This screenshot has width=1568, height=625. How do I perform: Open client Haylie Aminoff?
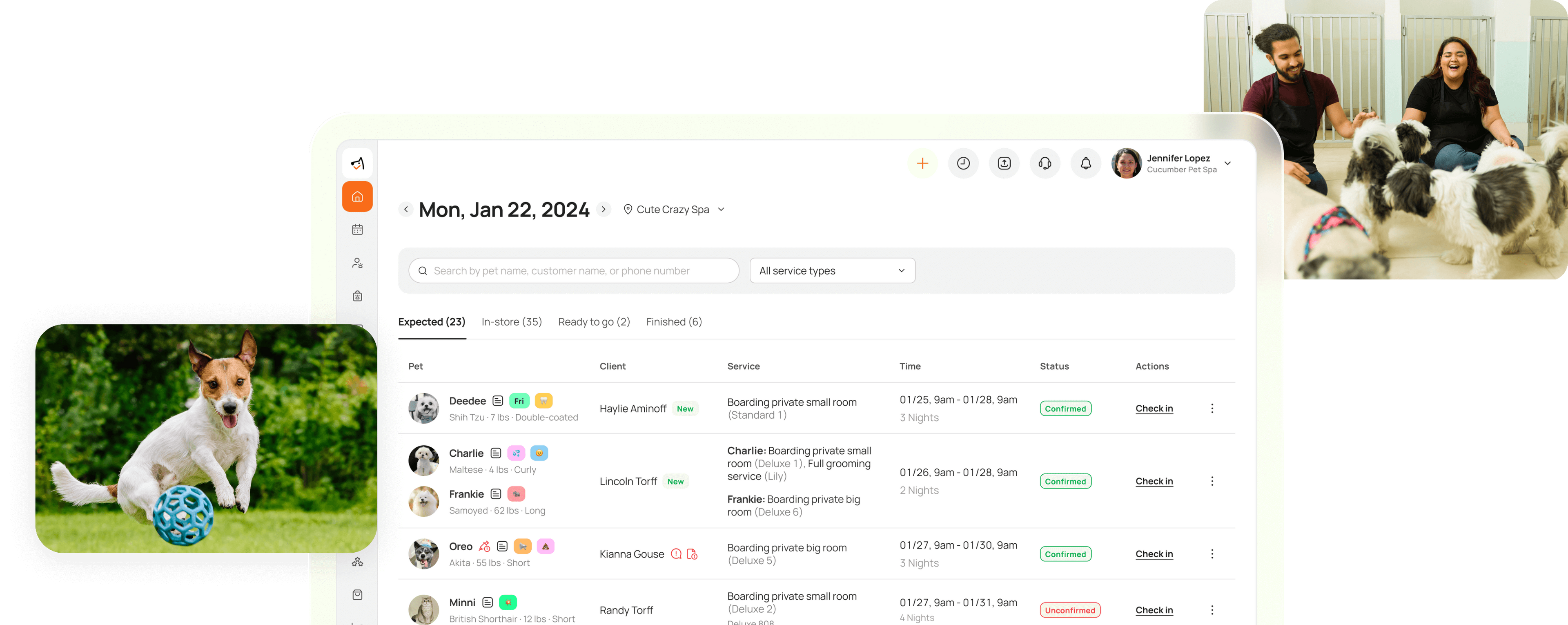633,409
